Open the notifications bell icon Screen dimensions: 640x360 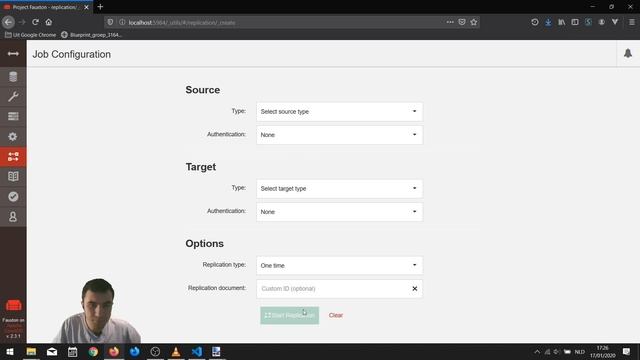click(x=628, y=53)
